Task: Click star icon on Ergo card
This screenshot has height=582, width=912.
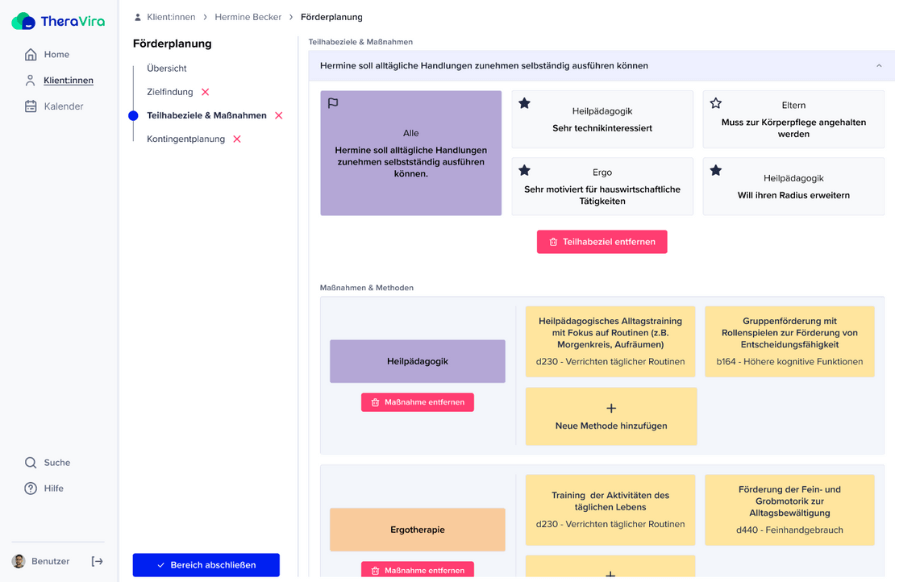Action: tap(525, 170)
